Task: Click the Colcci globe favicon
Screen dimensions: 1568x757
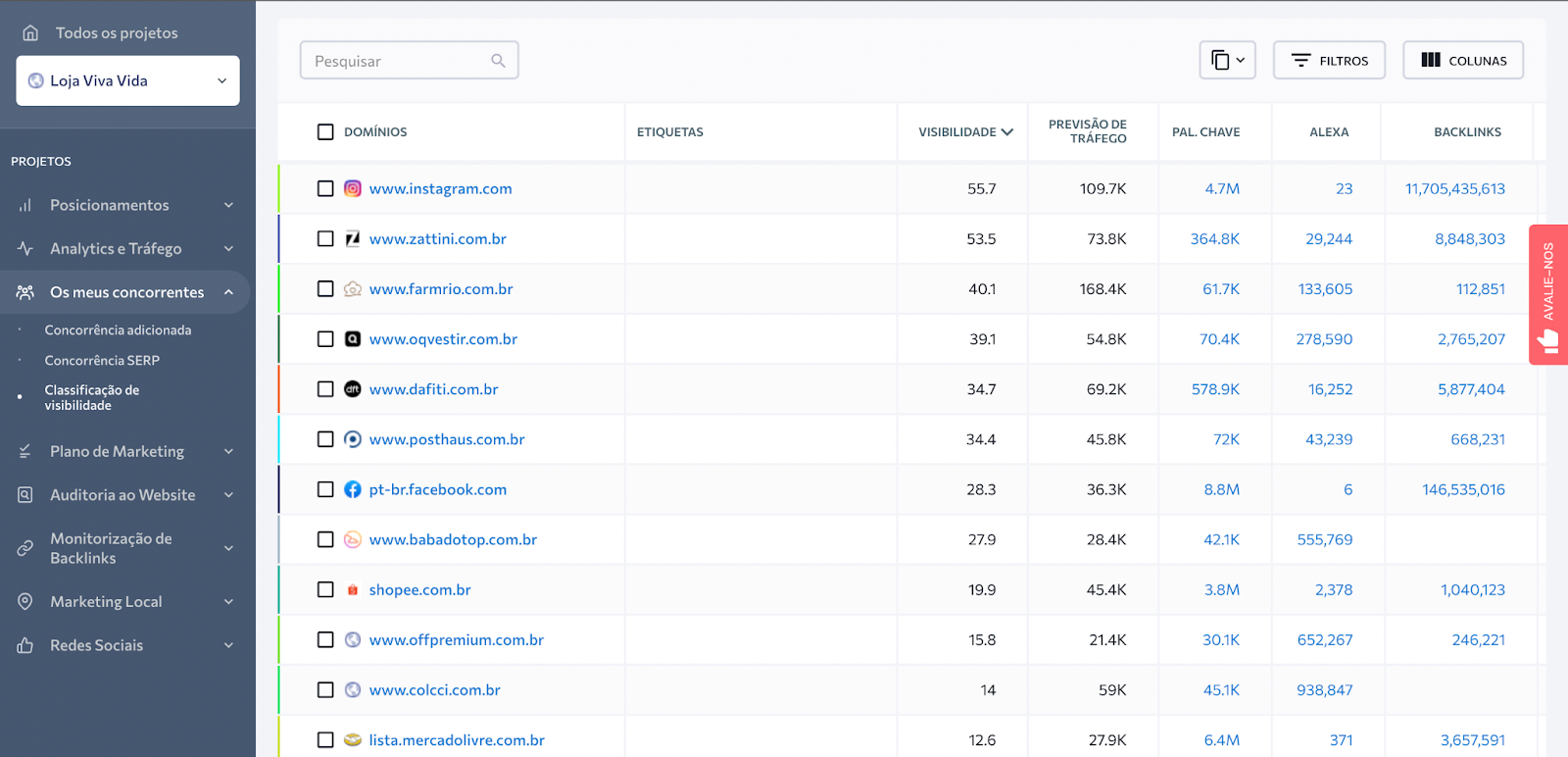Action: click(x=353, y=689)
